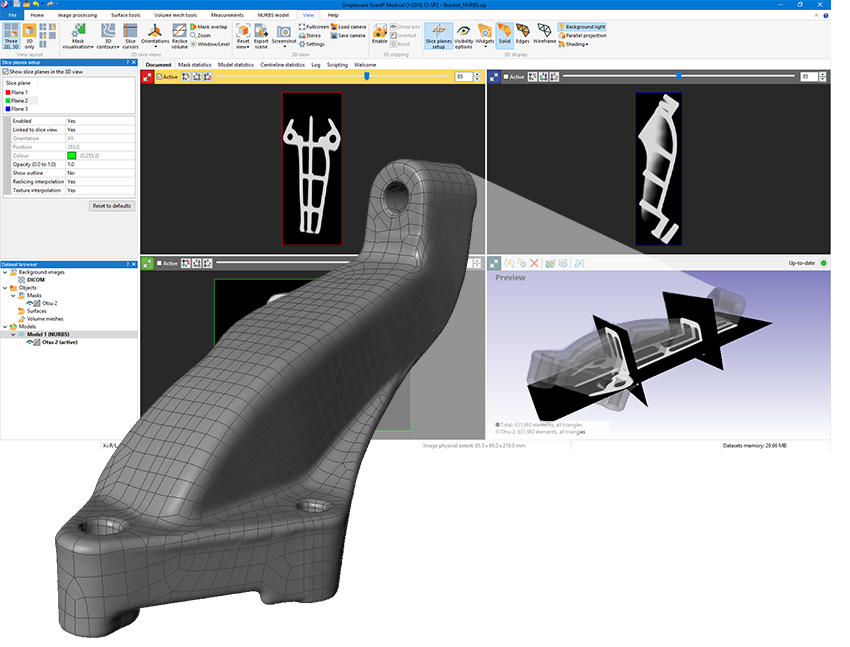Toggle Show slice planes in 3D view

5,72
